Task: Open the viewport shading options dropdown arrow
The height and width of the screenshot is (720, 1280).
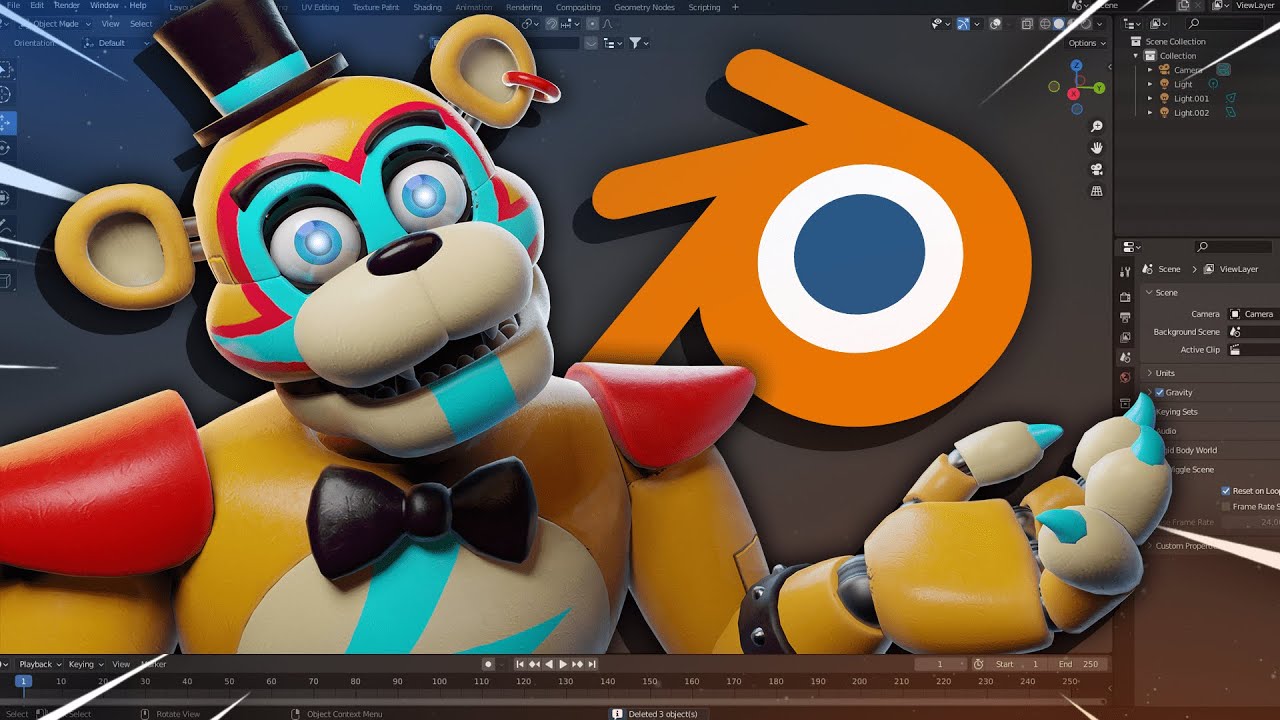Action: tap(1099, 24)
